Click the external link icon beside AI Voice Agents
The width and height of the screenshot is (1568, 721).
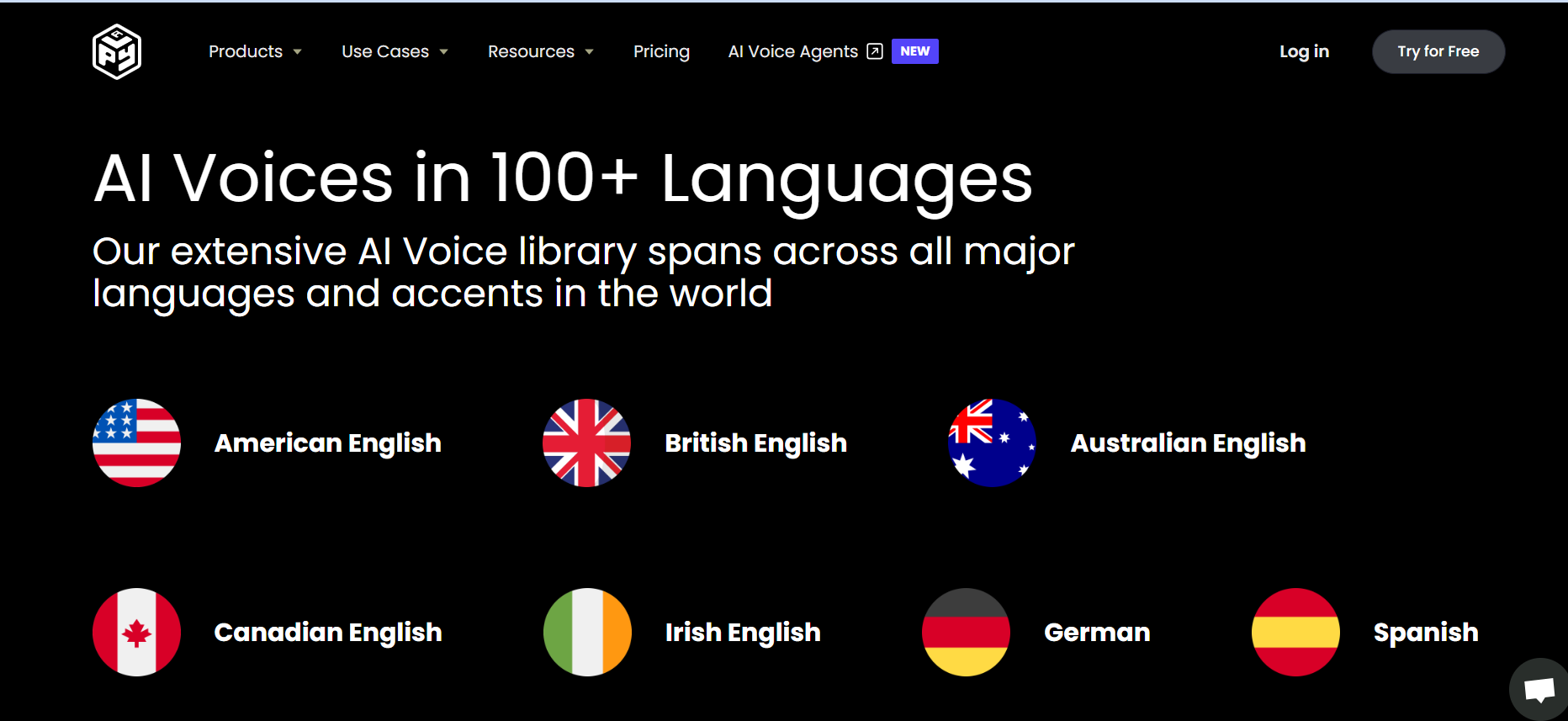point(875,51)
